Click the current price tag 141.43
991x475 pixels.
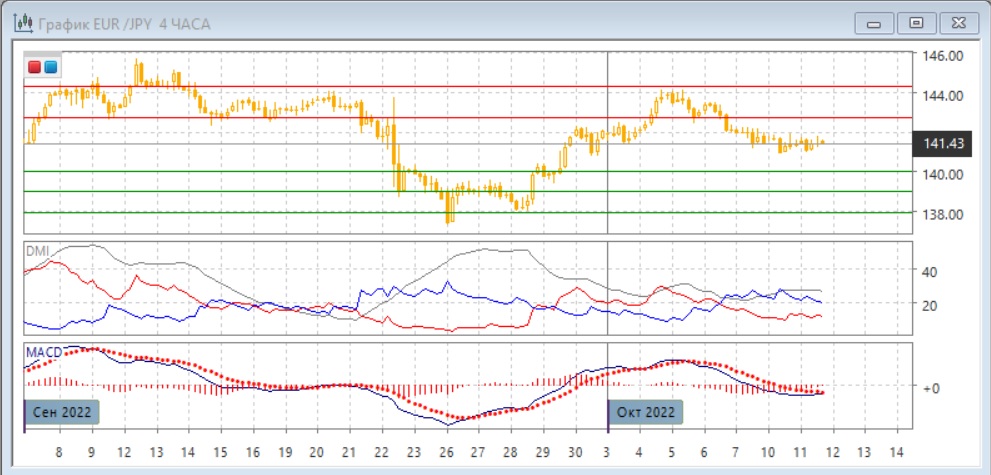(x=944, y=144)
